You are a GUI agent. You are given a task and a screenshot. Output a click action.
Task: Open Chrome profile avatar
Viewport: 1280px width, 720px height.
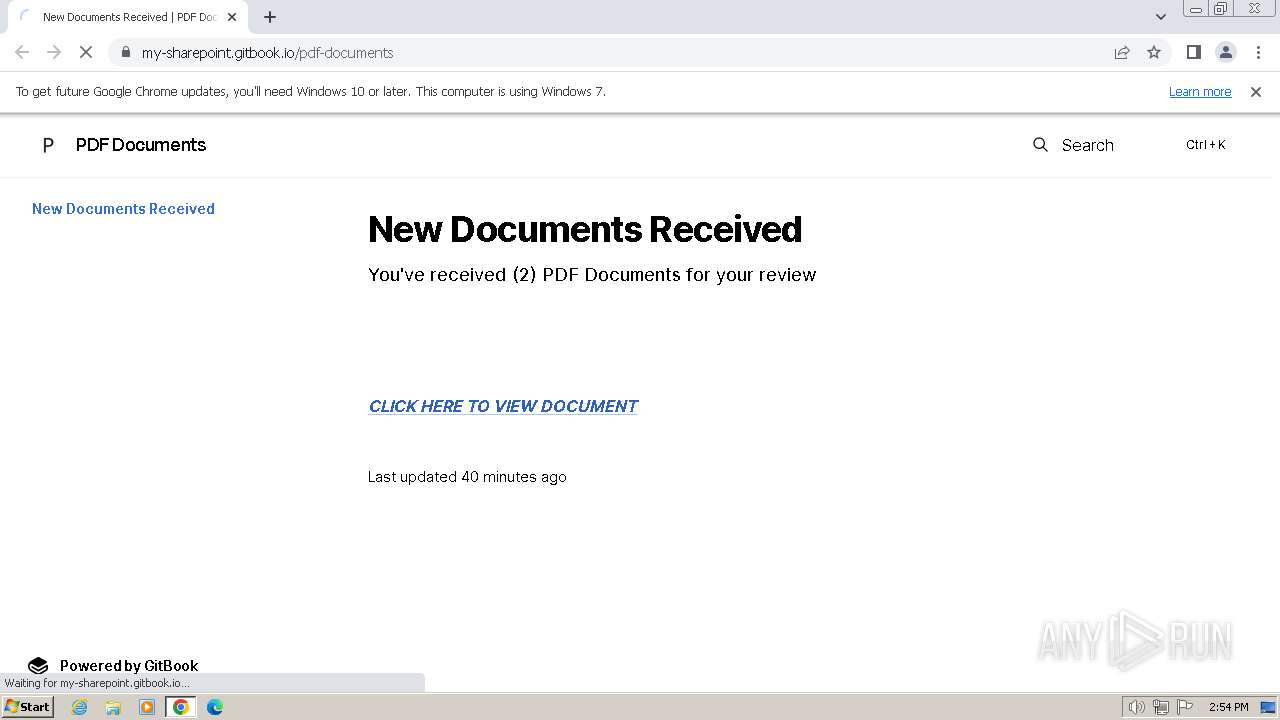[1225, 52]
